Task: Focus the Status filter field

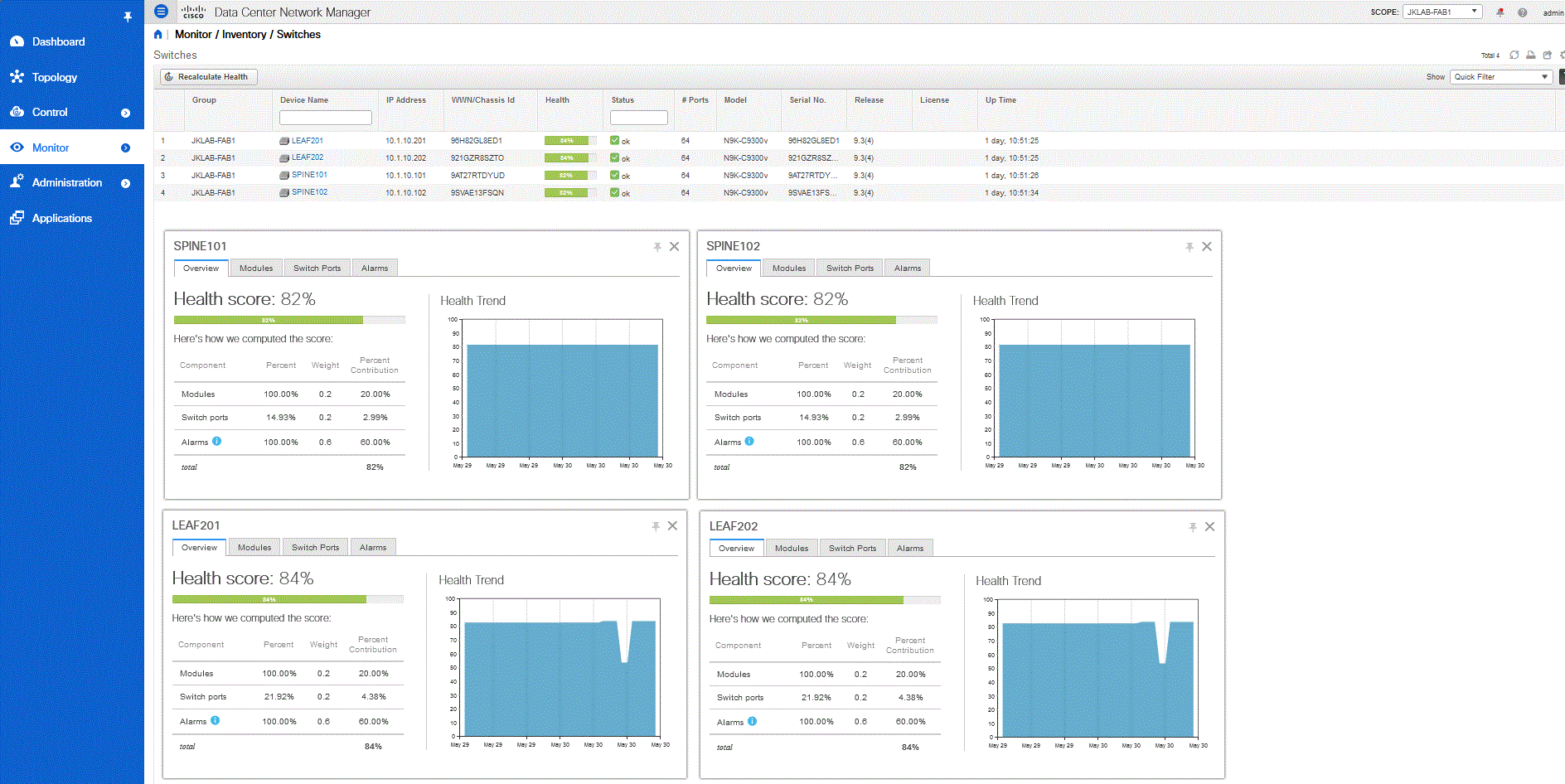Action: (639, 118)
